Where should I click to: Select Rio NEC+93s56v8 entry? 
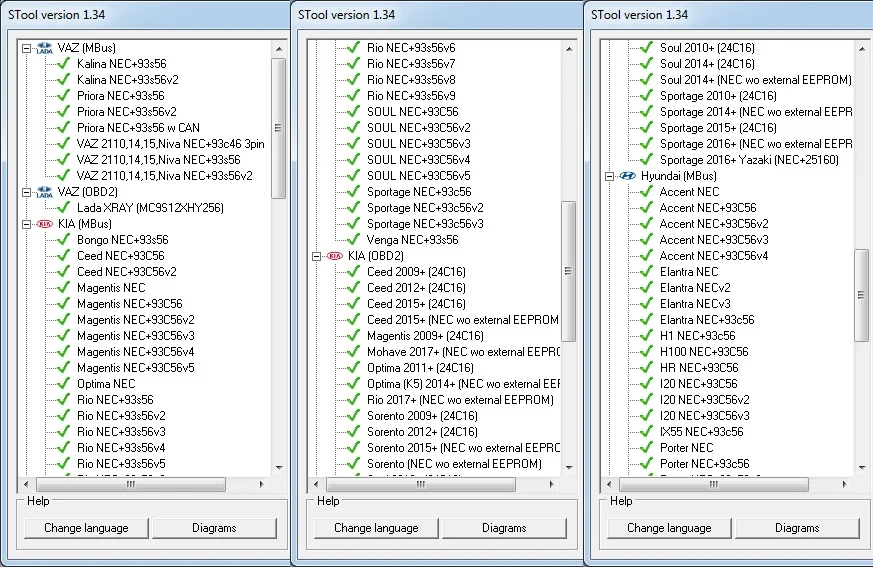click(411, 80)
